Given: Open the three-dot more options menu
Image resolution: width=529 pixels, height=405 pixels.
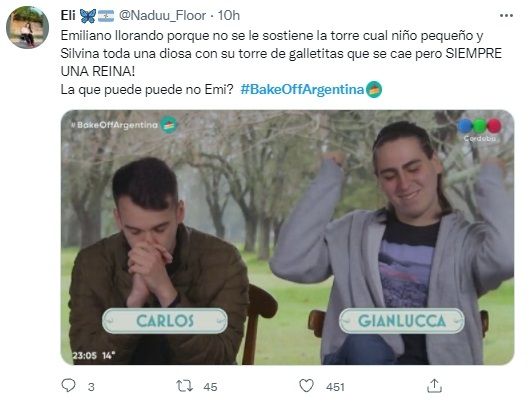Looking at the screenshot, I should point(506,16).
